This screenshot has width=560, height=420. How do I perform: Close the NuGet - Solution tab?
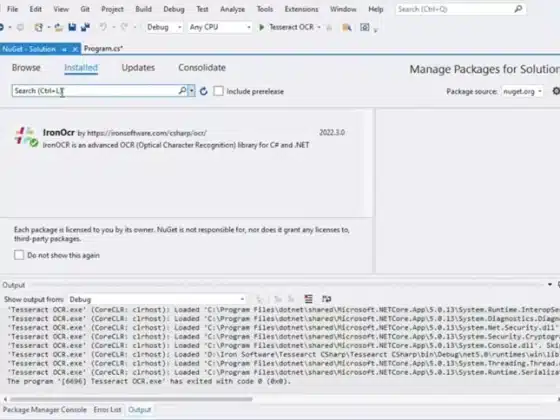tap(75, 49)
